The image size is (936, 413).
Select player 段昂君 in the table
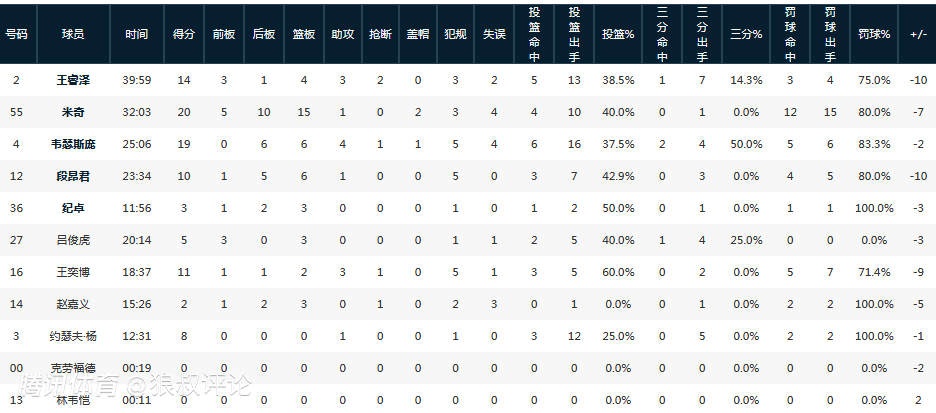pyautogui.click(x=73, y=176)
